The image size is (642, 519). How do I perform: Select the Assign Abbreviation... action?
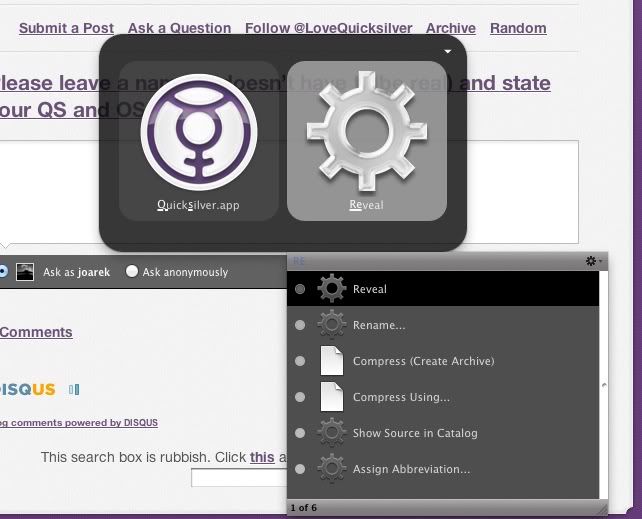(x=443, y=469)
